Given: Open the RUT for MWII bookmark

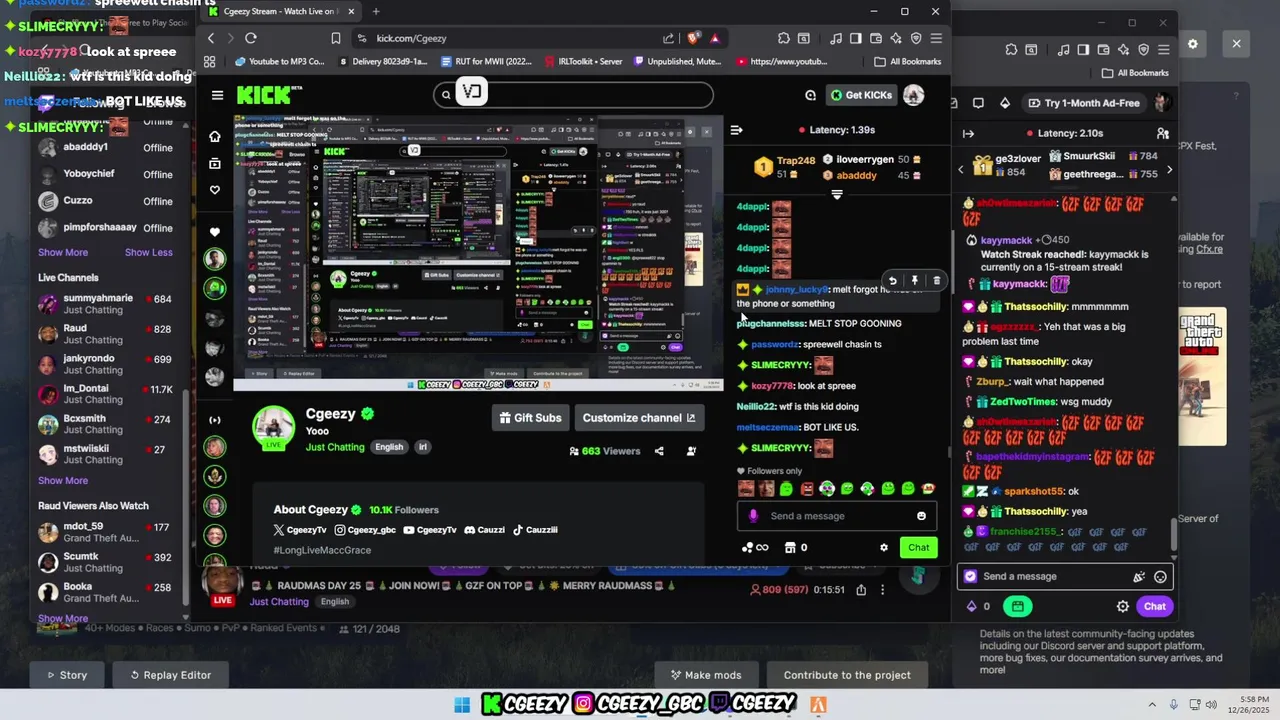Looking at the screenshot, I should tap(486, 61).
